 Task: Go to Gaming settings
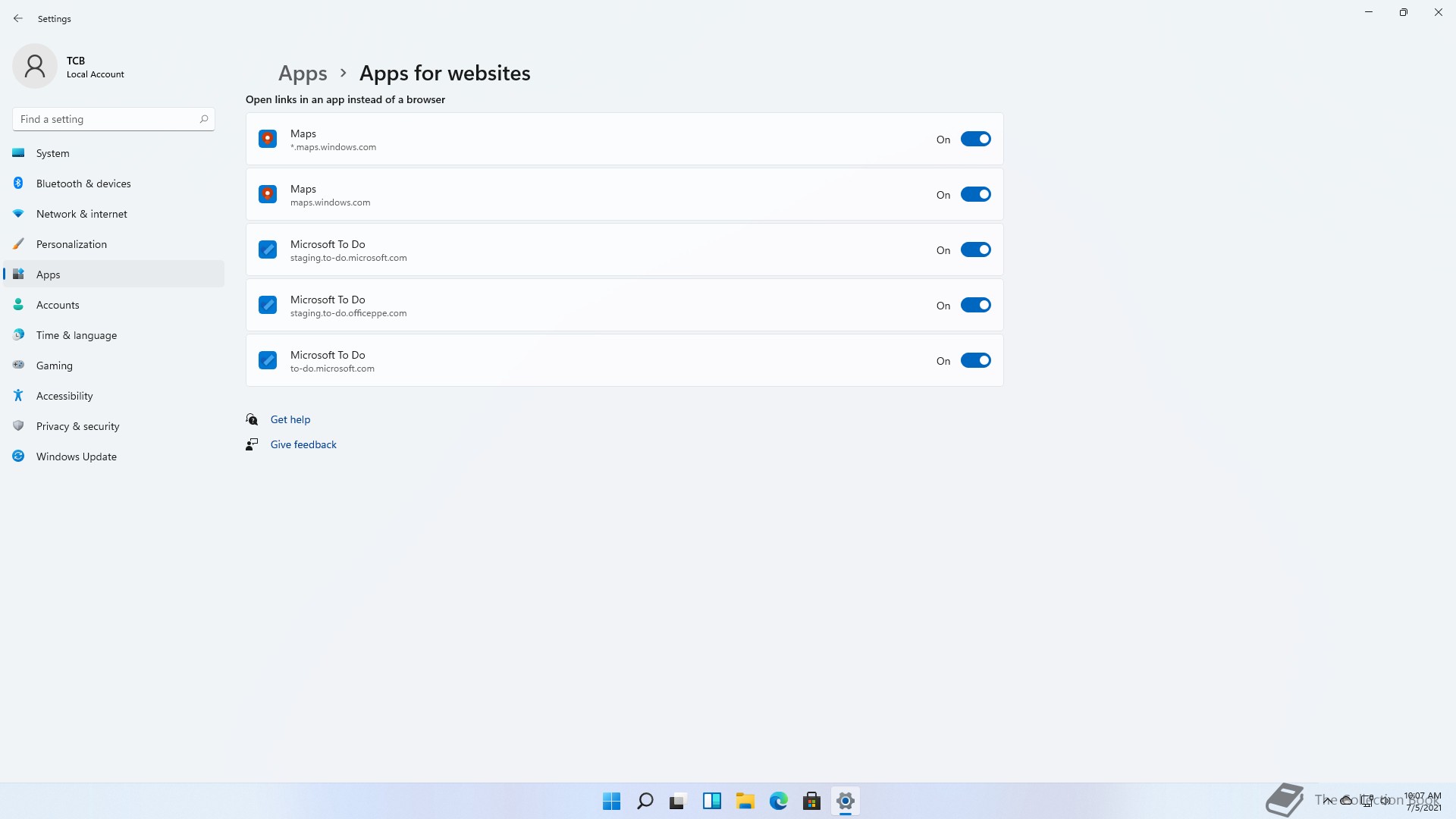(x=114, y=366)
